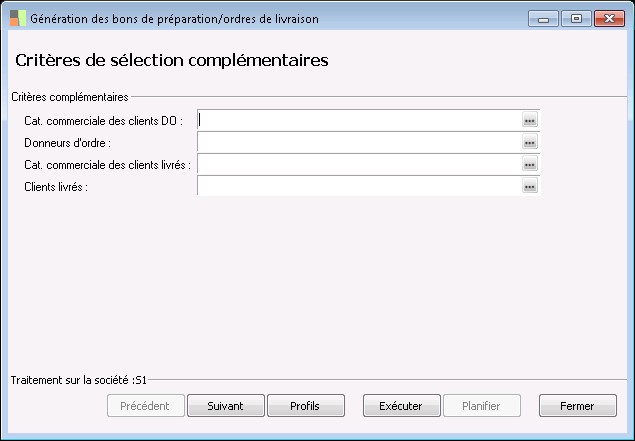Click the application icon in the title bar
The width and height of the screenshot is (635, 441).
(17, 17)
